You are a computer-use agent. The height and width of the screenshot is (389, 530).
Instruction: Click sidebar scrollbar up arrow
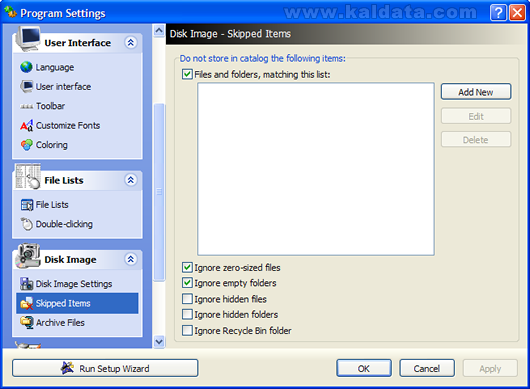point(159,31)
